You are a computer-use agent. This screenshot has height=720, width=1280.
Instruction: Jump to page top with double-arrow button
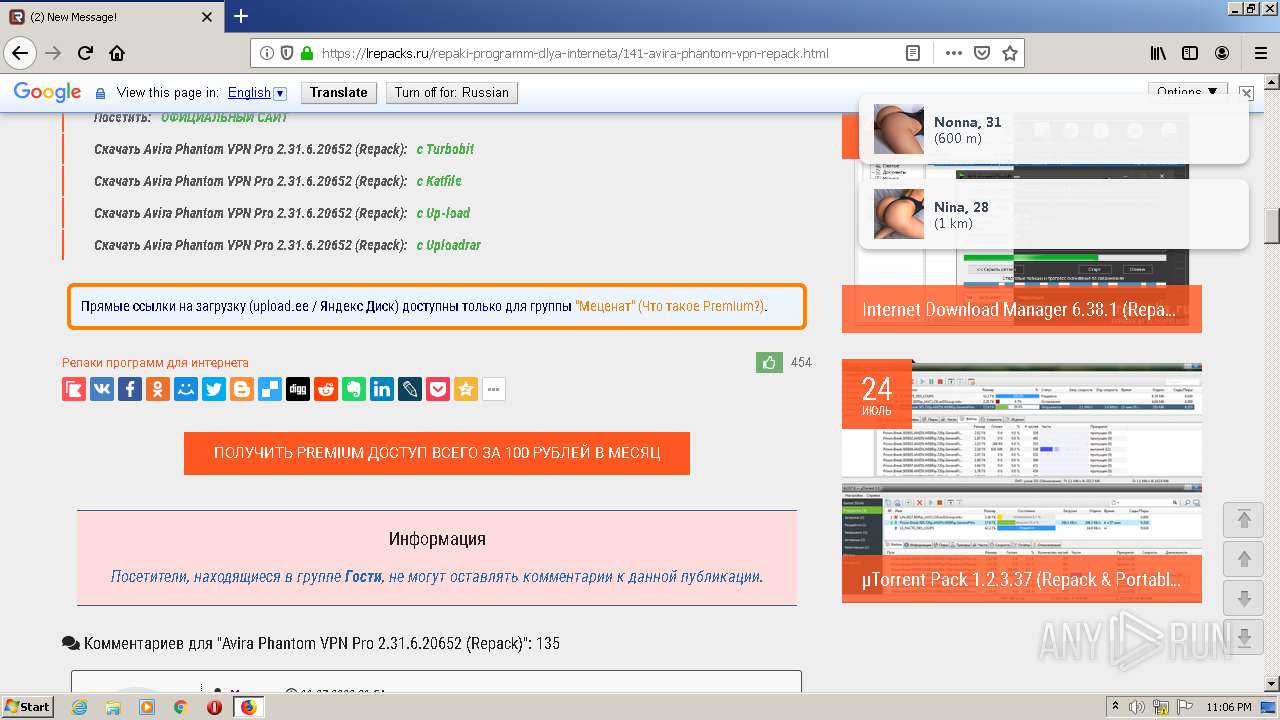click(x=1244, y=519)
